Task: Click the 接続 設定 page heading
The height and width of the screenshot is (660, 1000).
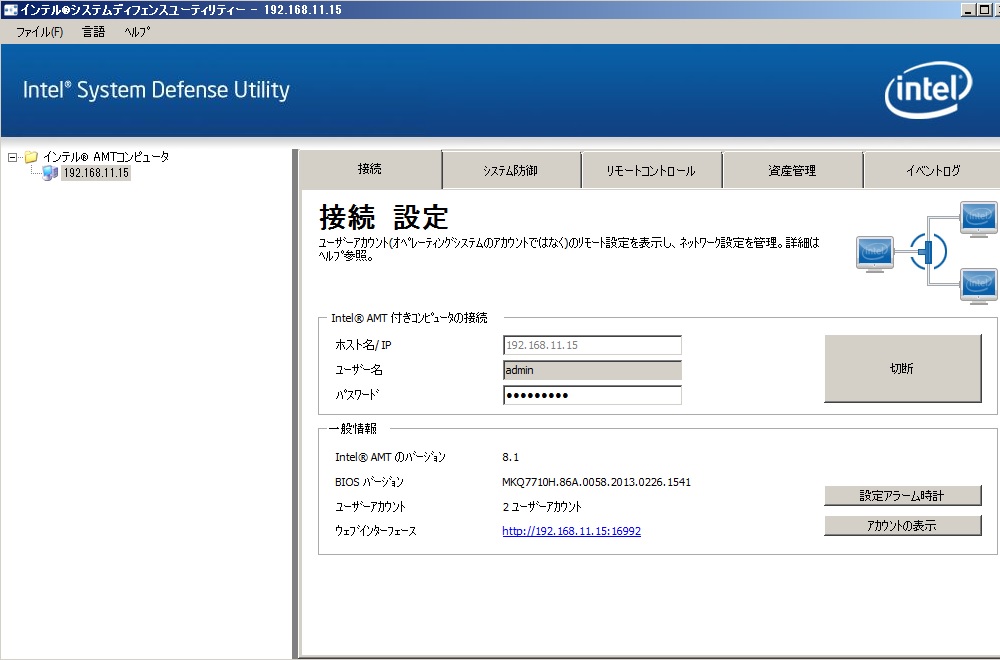Action: [x=384, y=217]
